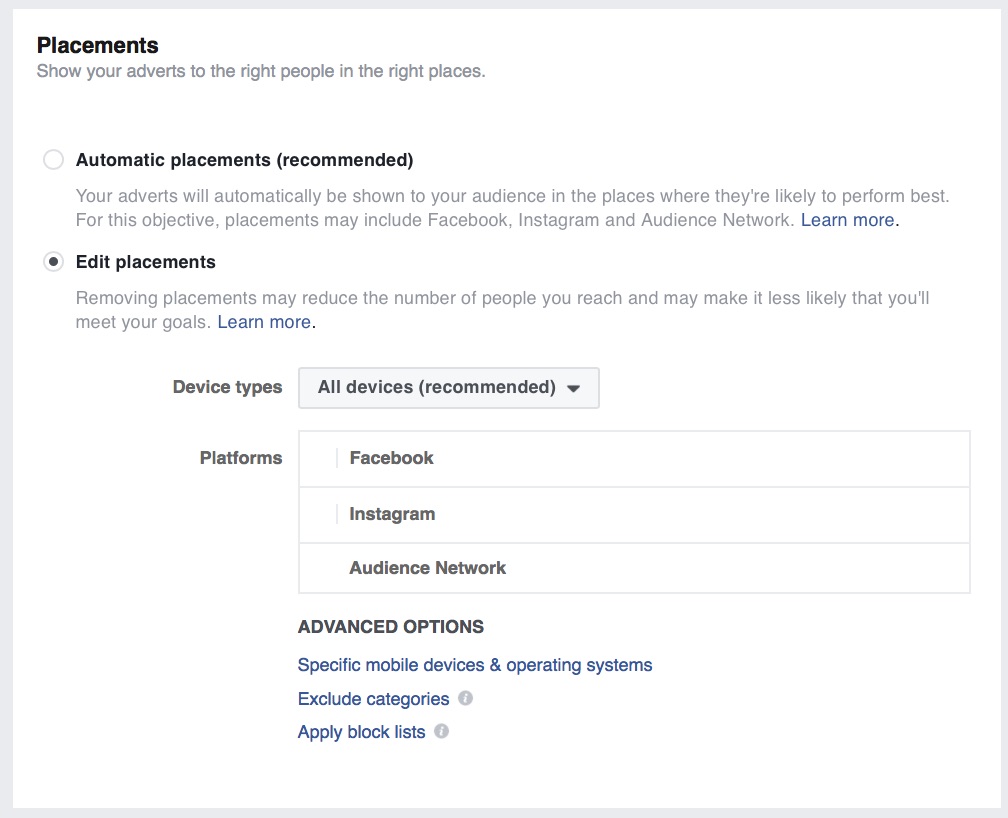Expand the Facebook platform row
This screenshot has width=1008, height=818.
[x=634, y=459]
